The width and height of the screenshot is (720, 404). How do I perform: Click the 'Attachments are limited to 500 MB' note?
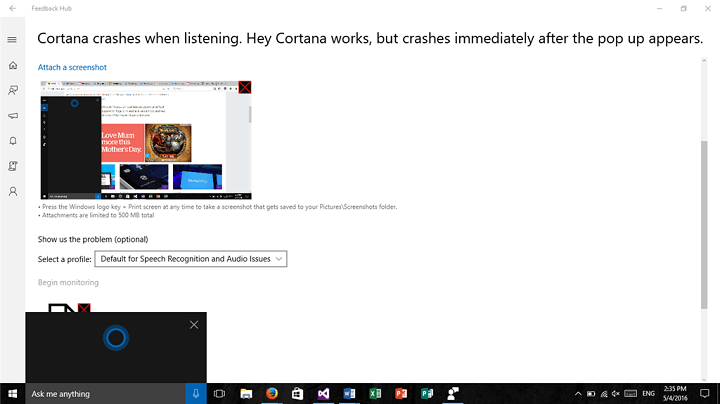pyautogui.click(x=96, y=215)
